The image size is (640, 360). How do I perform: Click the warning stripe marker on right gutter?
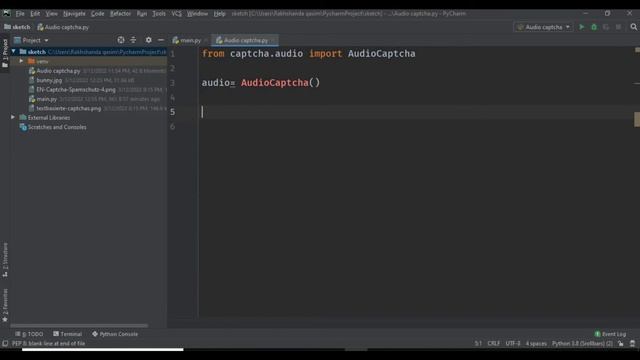637,119
